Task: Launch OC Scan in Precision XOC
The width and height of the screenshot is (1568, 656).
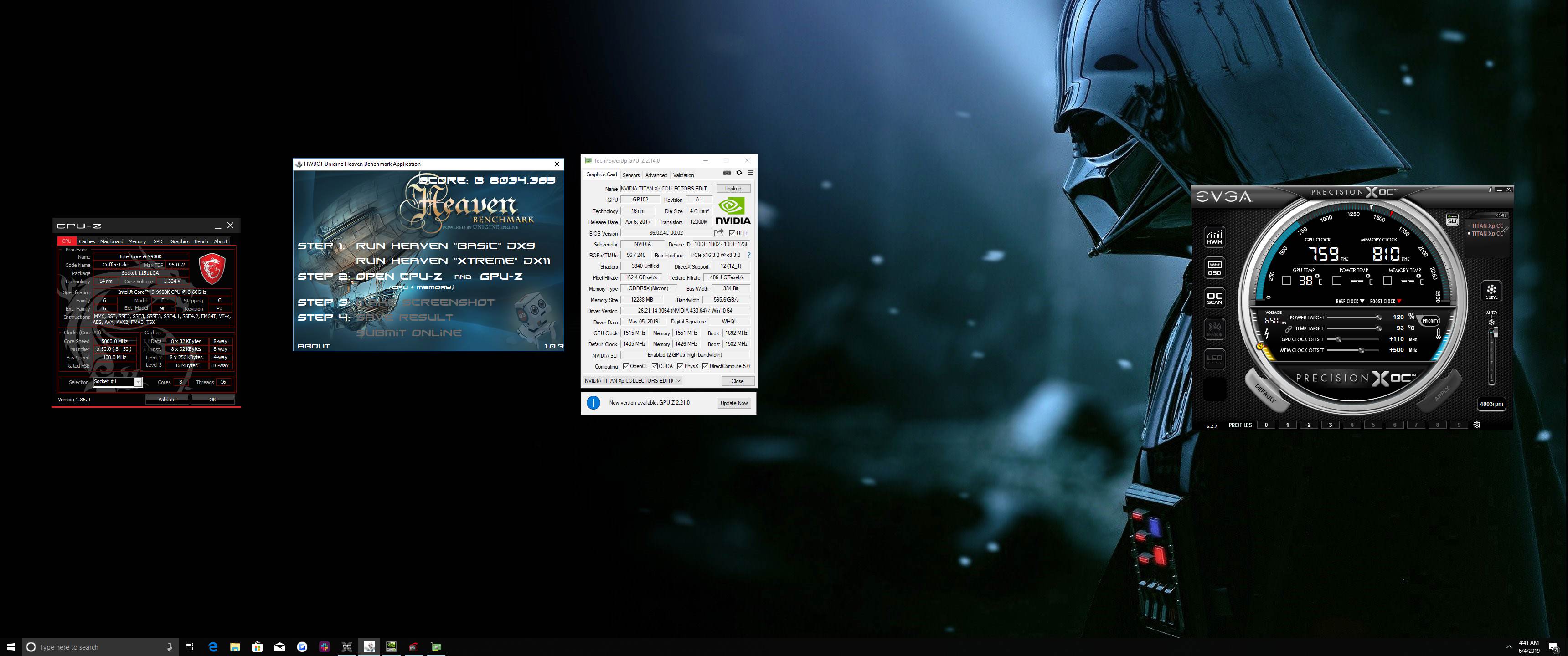Action: coord(1214,298)
